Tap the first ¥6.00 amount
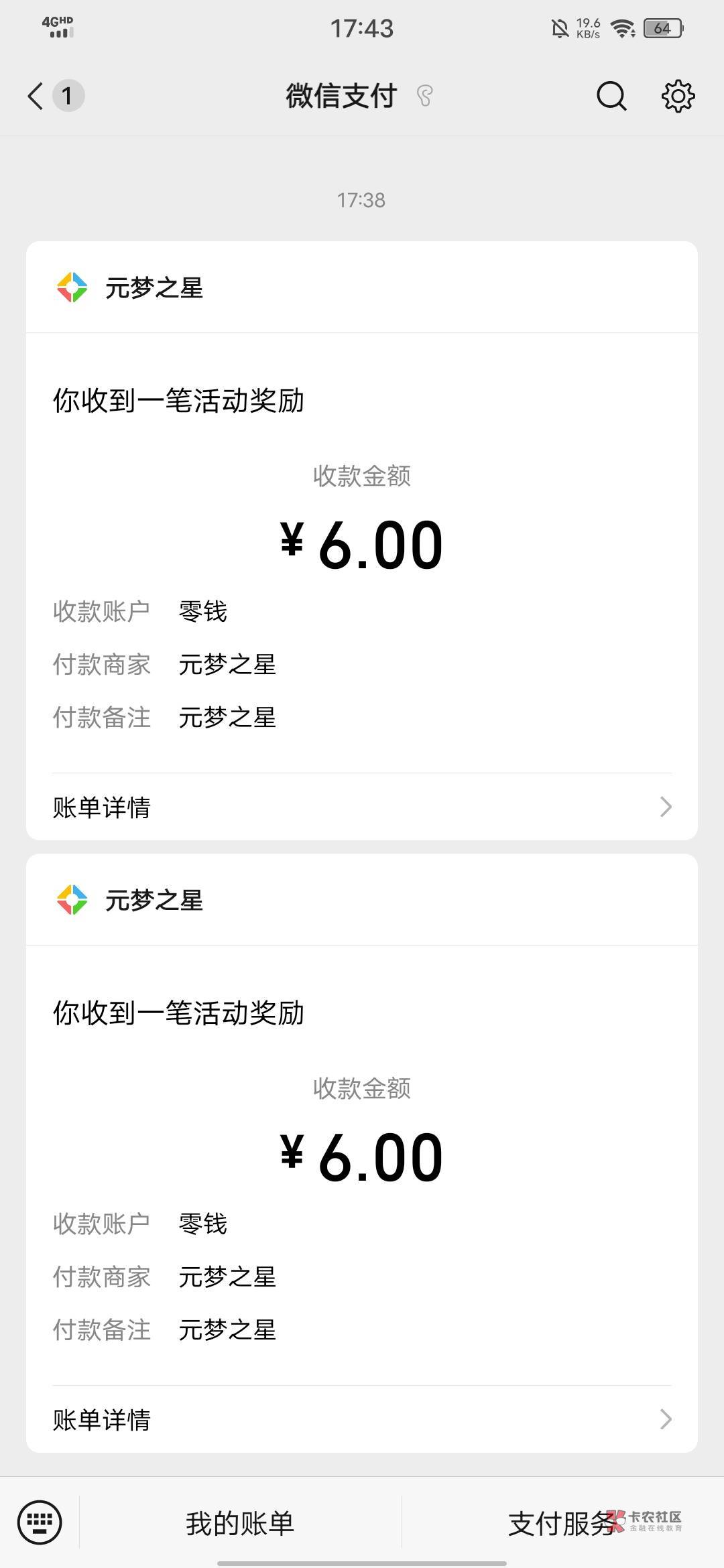The image size is (724, 1568). pos(362,545)
